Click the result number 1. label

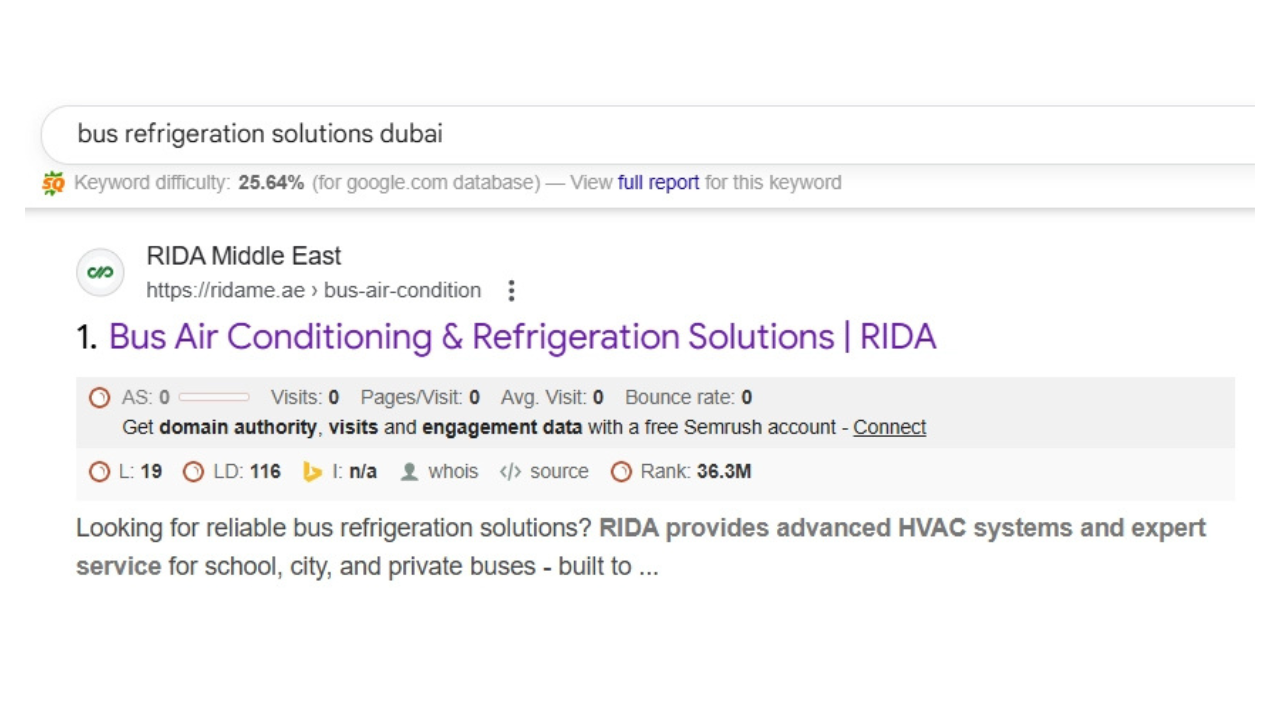(88, 337)
